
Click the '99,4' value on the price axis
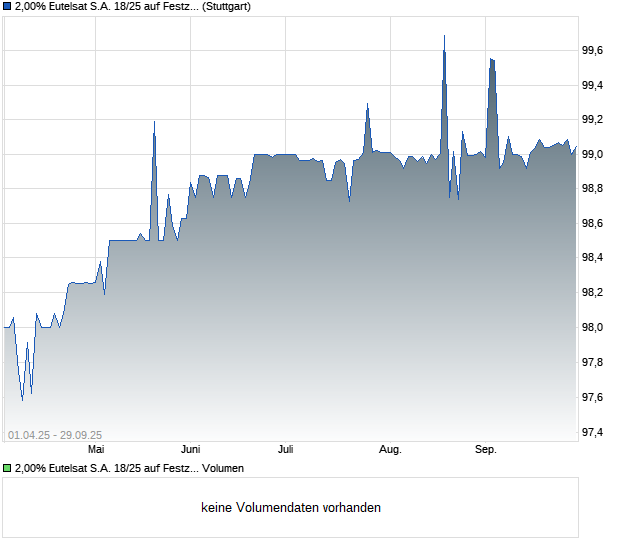tap(592, 85)
